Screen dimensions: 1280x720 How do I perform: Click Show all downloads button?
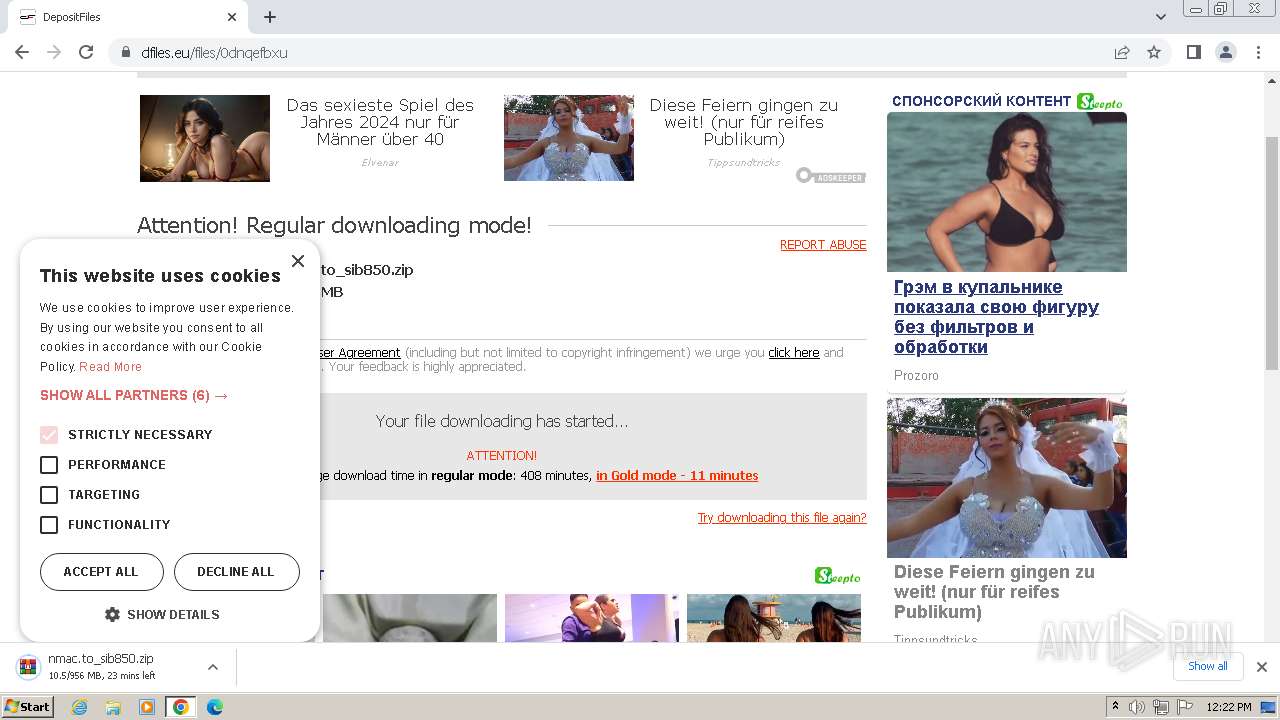click(x=1208, y=667)
